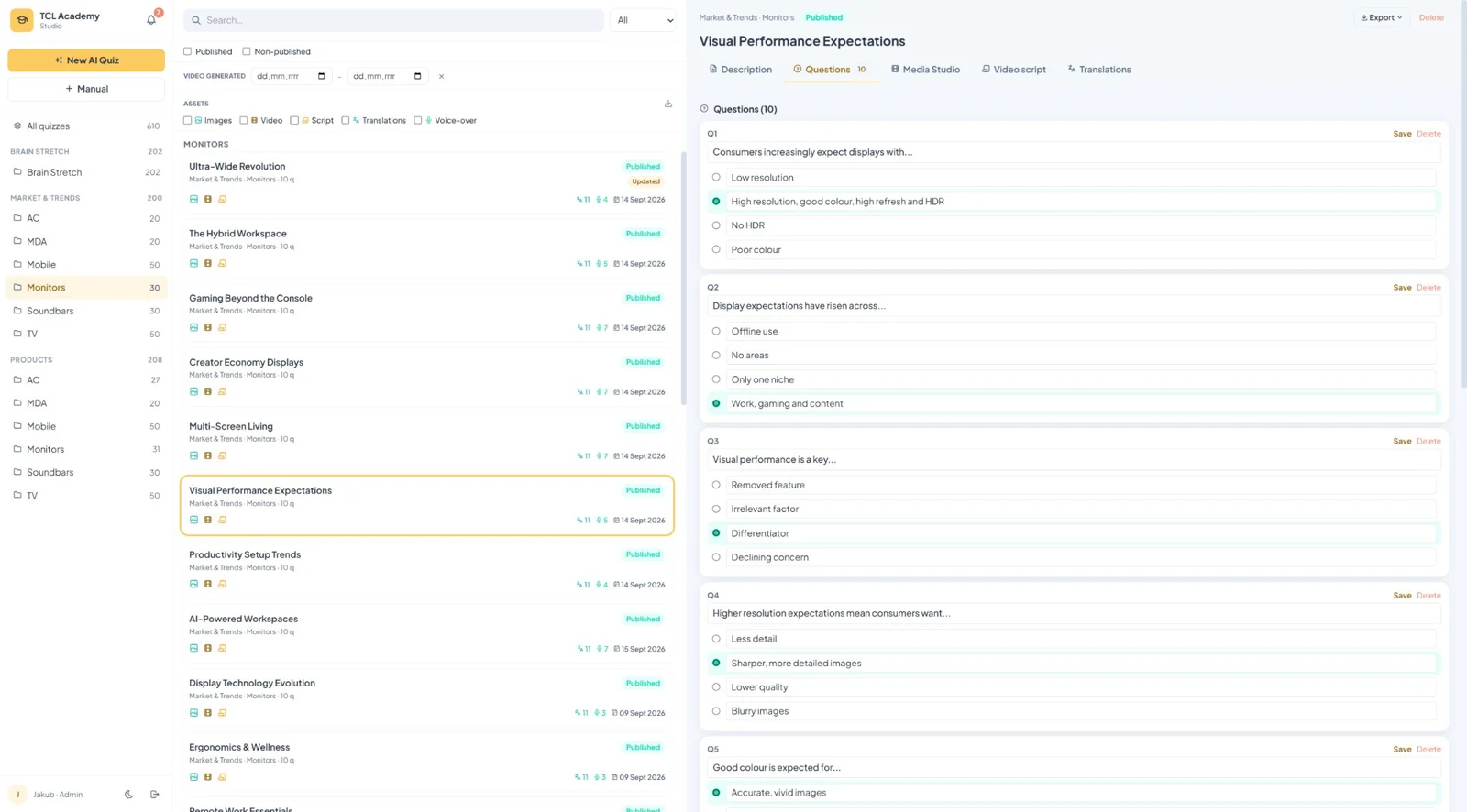Viewport: 1467px width, 812px height.
Task: Enable the Published filter checkbox
Action: click(x=188, y=51)
